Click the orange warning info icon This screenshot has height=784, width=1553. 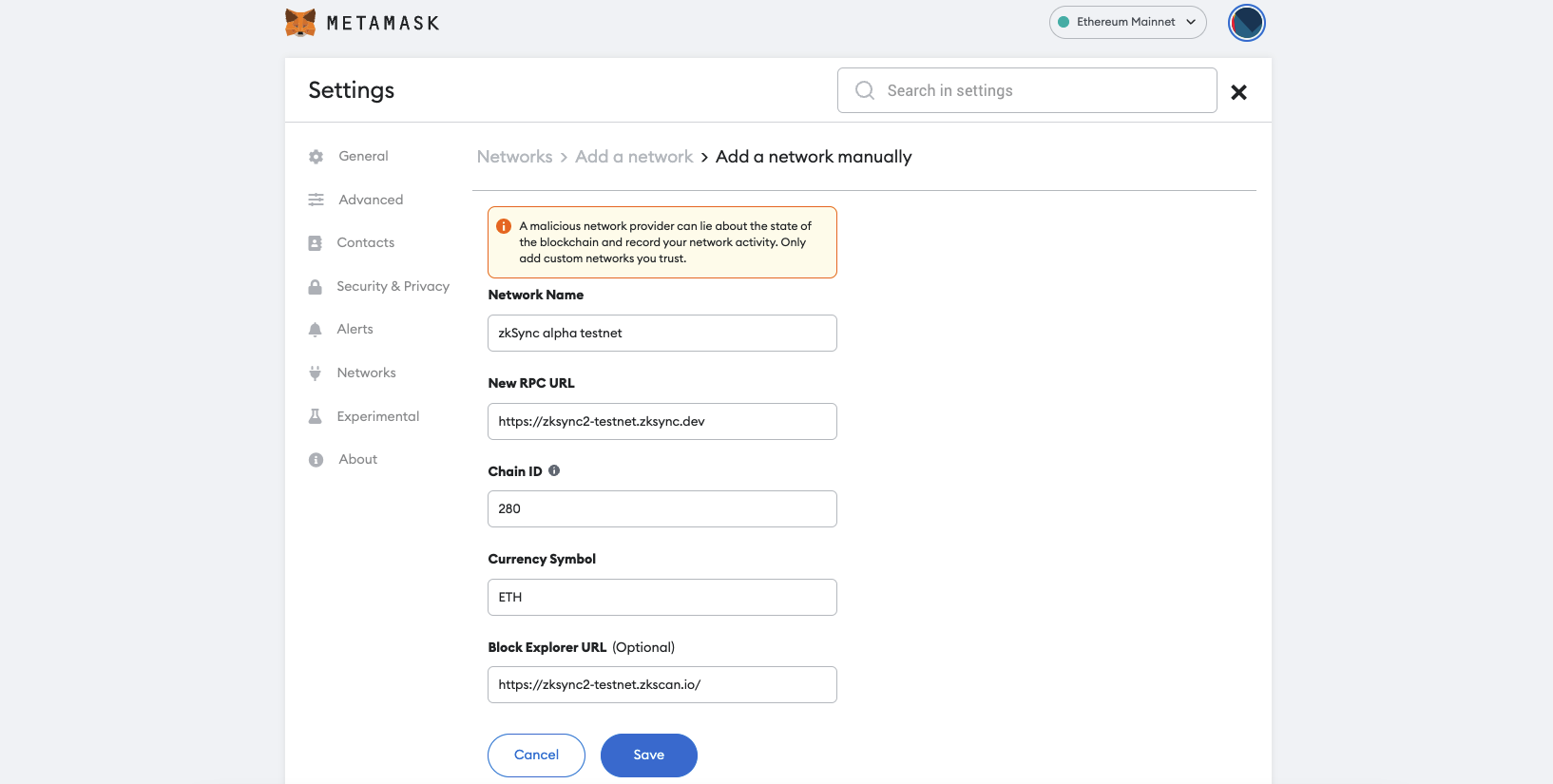click(x=504, y=226)
